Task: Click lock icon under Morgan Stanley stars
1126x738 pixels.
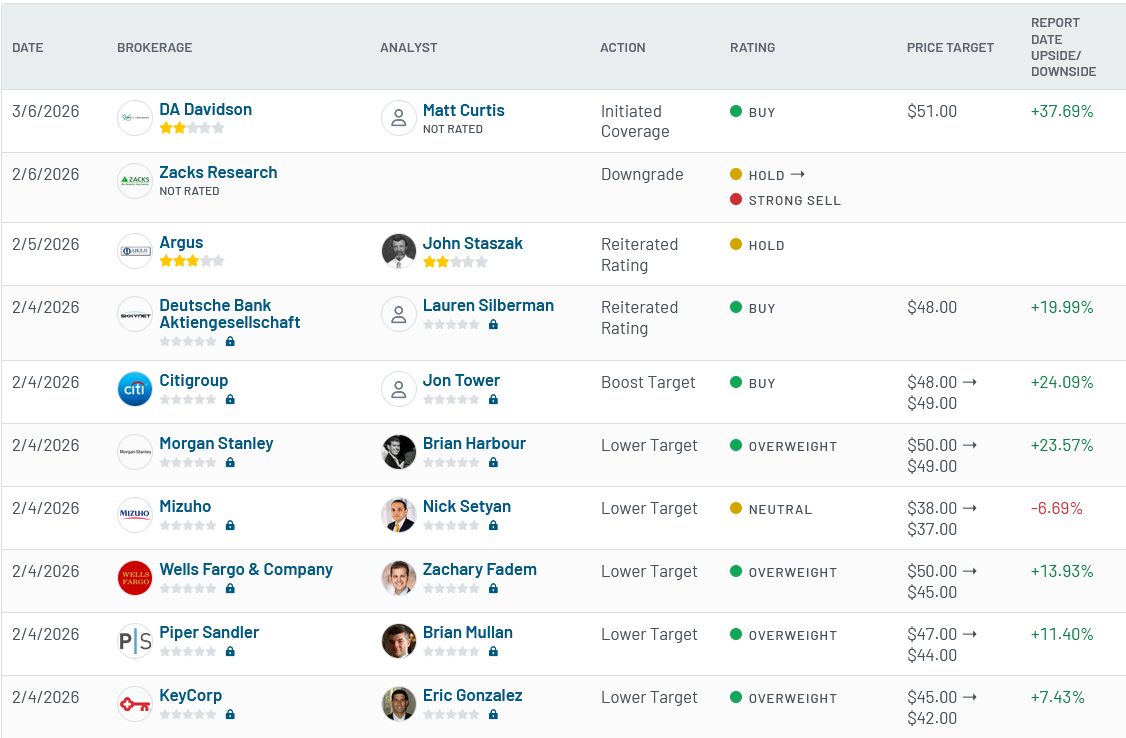Action: 231,462
